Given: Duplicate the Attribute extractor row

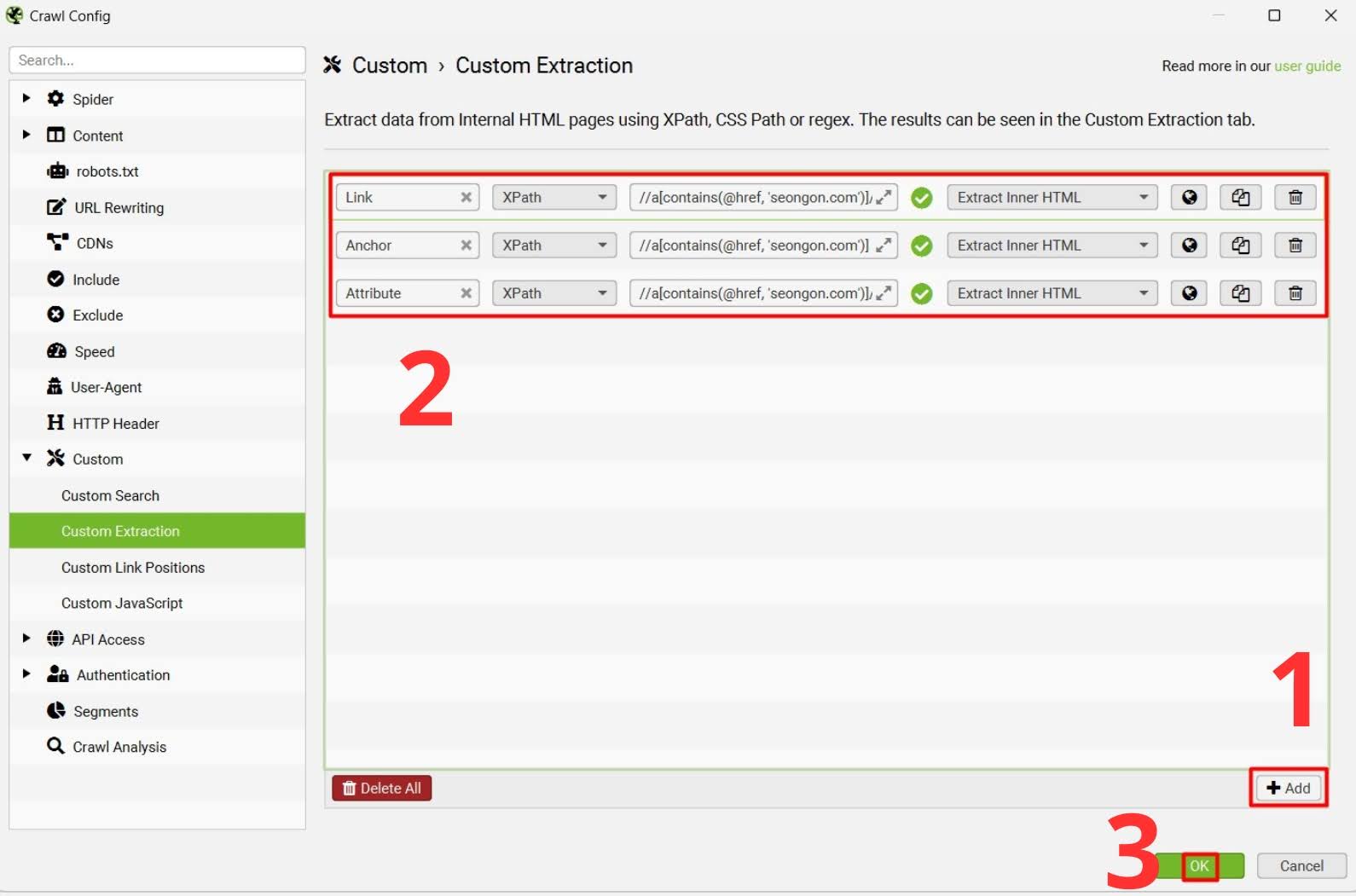Looking at the screenshot, I should (1241, 293).
